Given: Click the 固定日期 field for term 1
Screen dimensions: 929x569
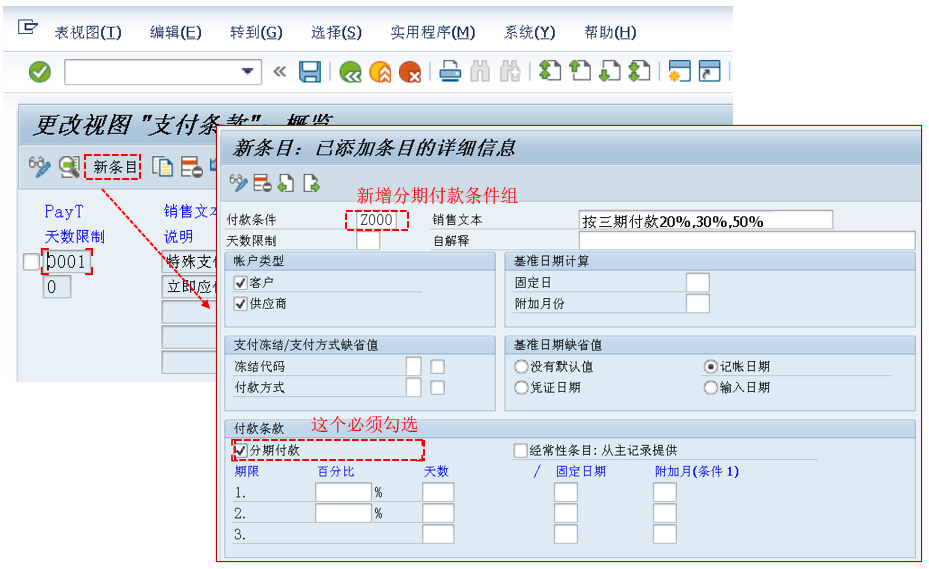Looking at the screenshot, I should click(565, 492).
